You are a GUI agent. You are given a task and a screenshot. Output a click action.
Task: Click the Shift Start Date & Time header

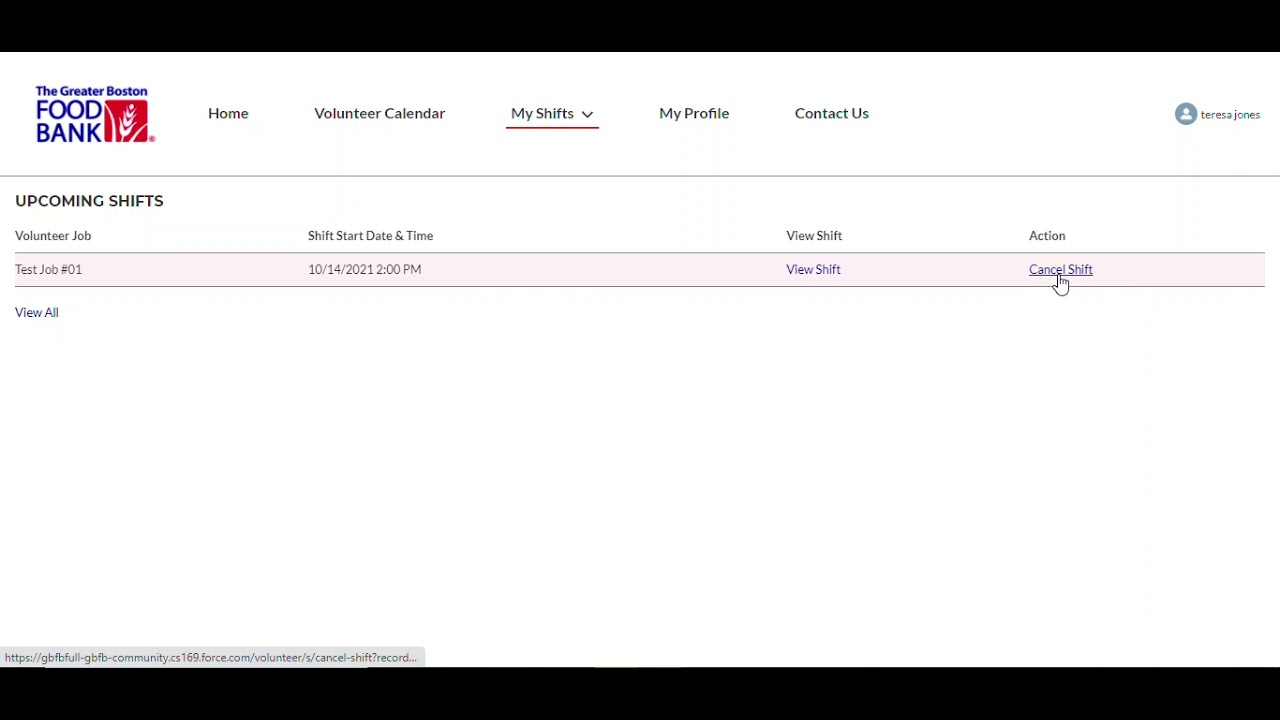tap(370, 236)
